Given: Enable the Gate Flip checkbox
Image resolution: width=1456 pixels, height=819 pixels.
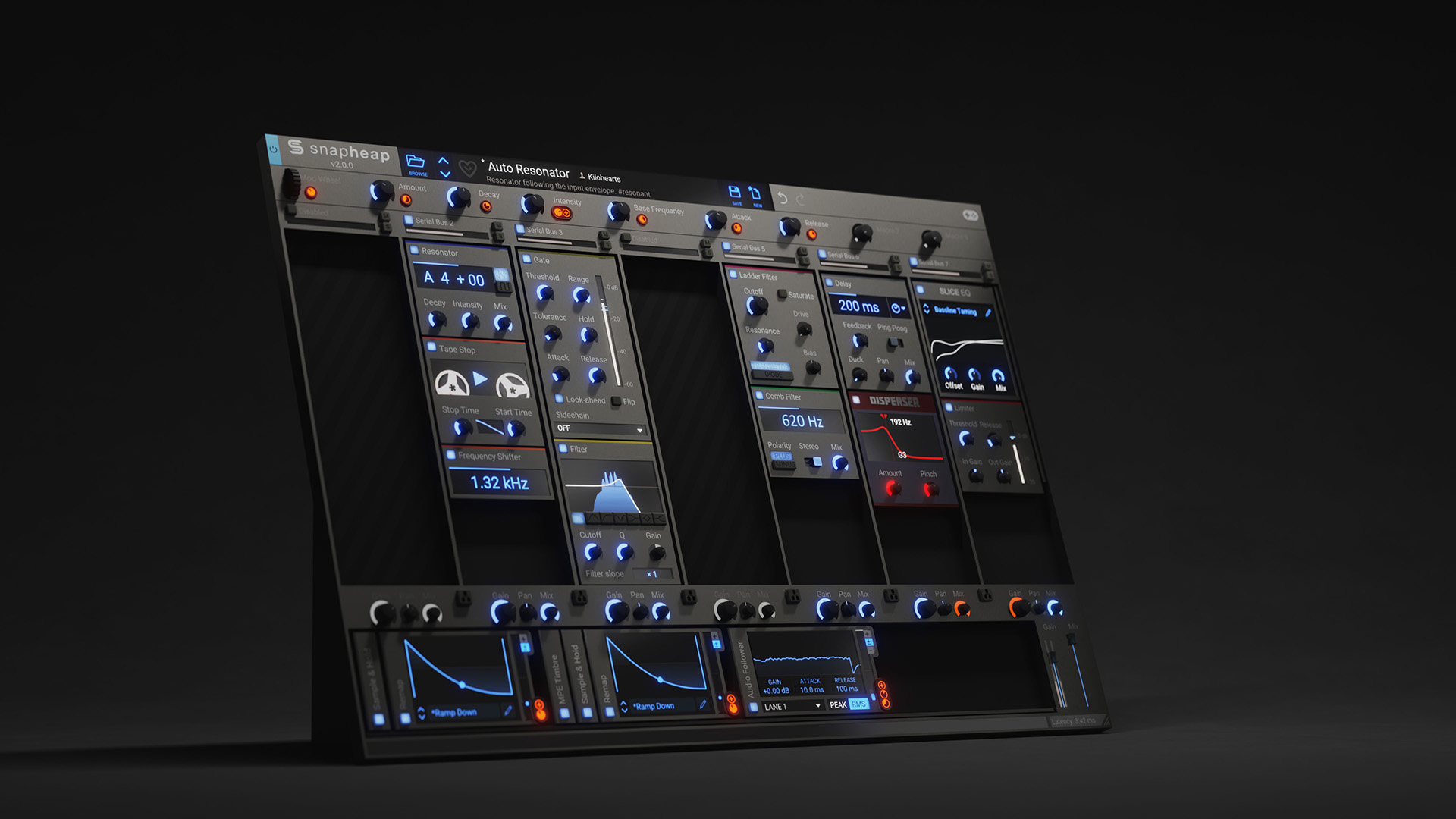Looking at the screenshot, I should point(617,401).
